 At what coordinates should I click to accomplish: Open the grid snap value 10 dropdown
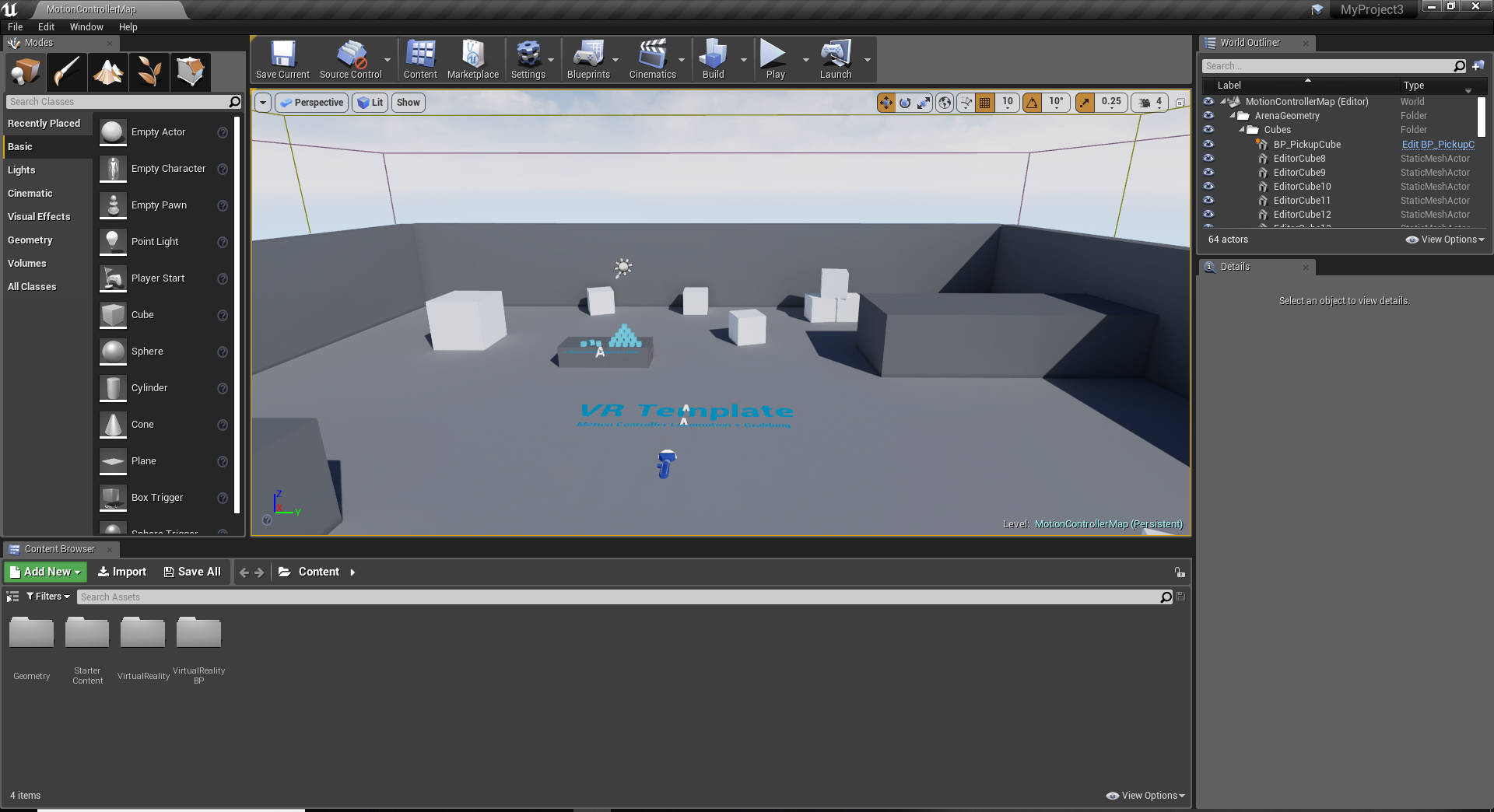[1008, 103]
